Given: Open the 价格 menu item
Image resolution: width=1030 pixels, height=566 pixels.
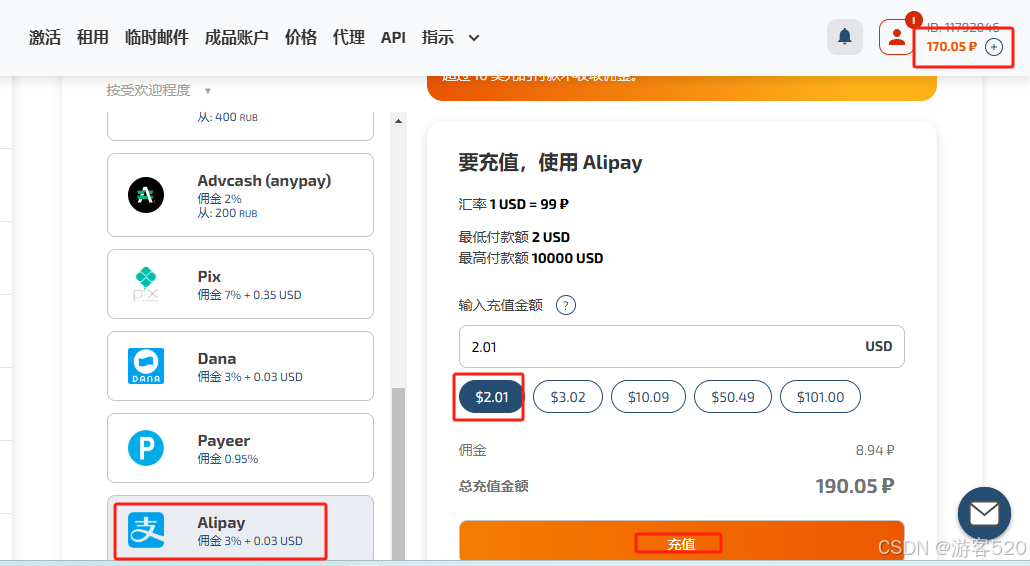Looking at the screenshot, I should tap(301, 37).
